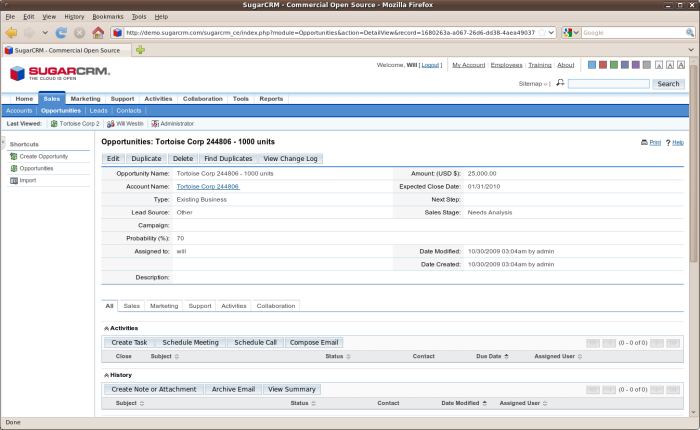Click the Compose Email button
The height and width of the screenshot is (430, 700).
[314, 342]
